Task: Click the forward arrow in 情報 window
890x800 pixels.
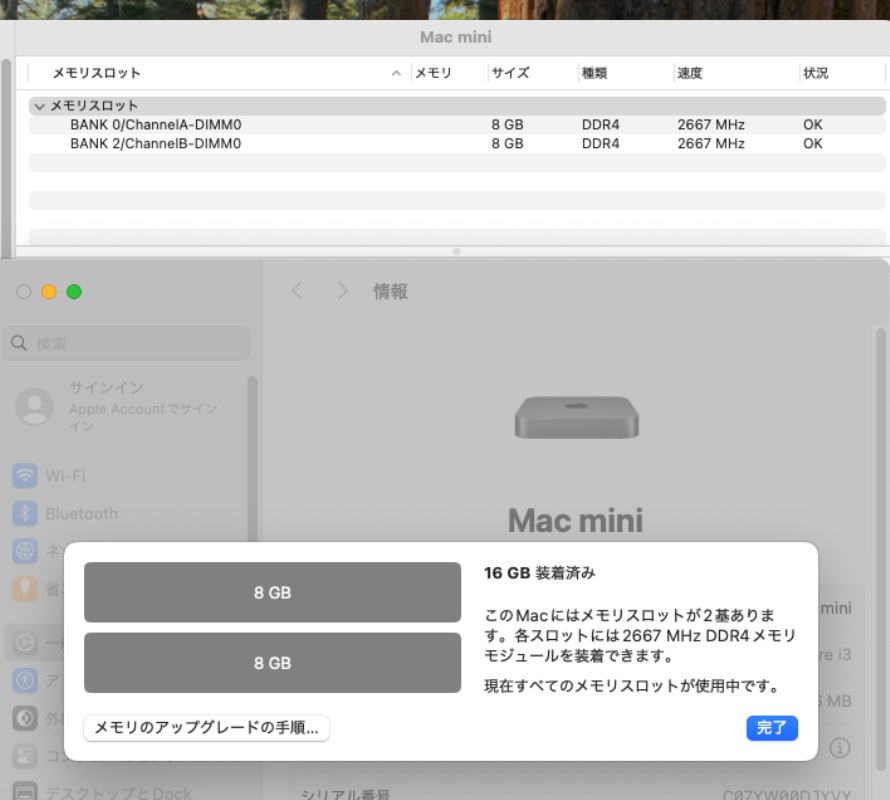Action: [x=342, y=291]
